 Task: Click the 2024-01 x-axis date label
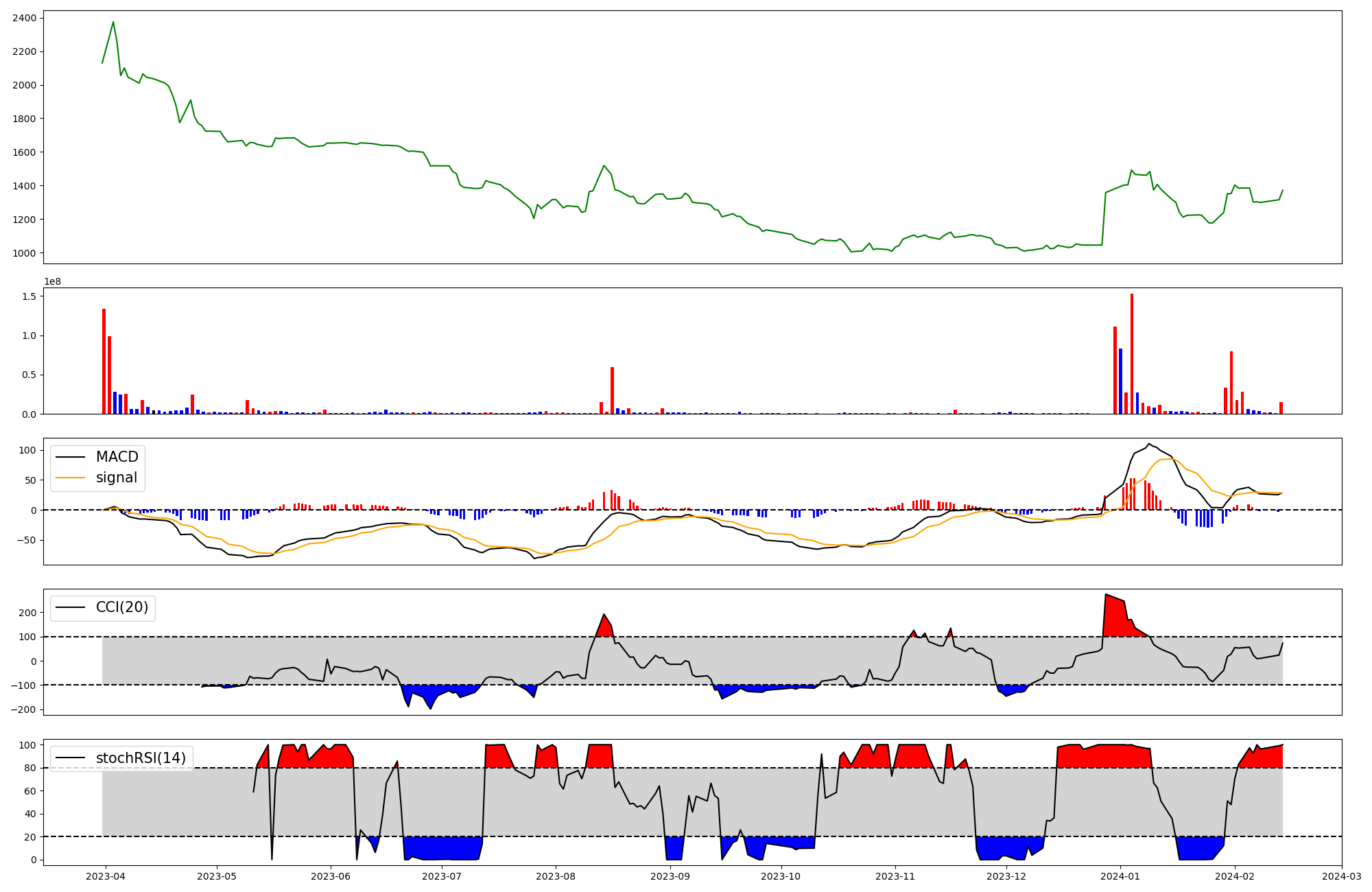pyautogui.click(x=1120, y=876)
